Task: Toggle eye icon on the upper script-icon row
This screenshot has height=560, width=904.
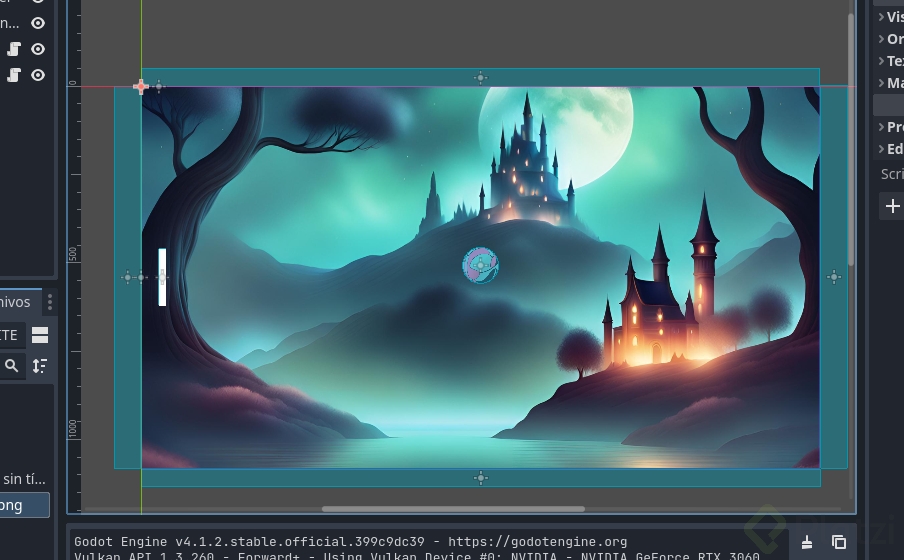Action: [38, 49]
